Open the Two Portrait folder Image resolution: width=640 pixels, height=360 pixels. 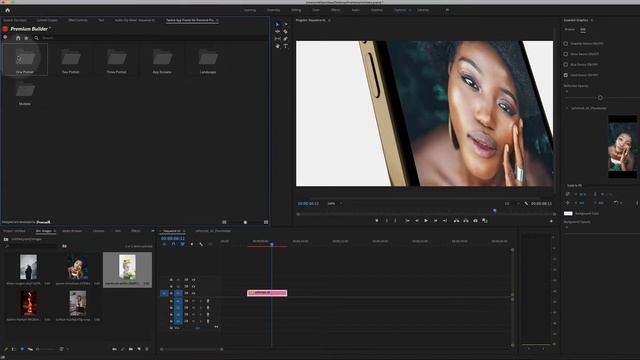(71, 60)
